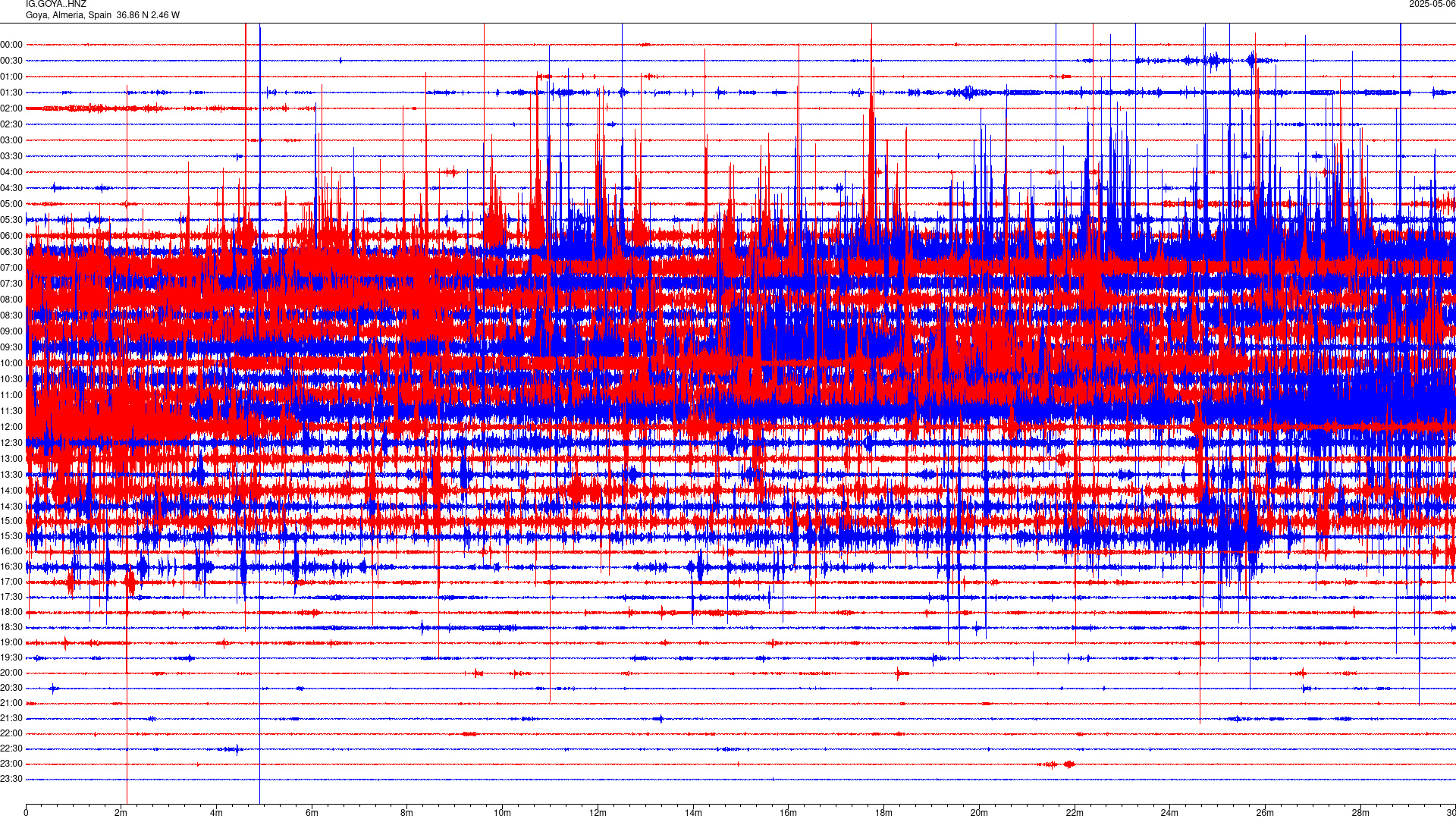Click the 06:00 time row label
The image size is (1456, 819).
11,236
